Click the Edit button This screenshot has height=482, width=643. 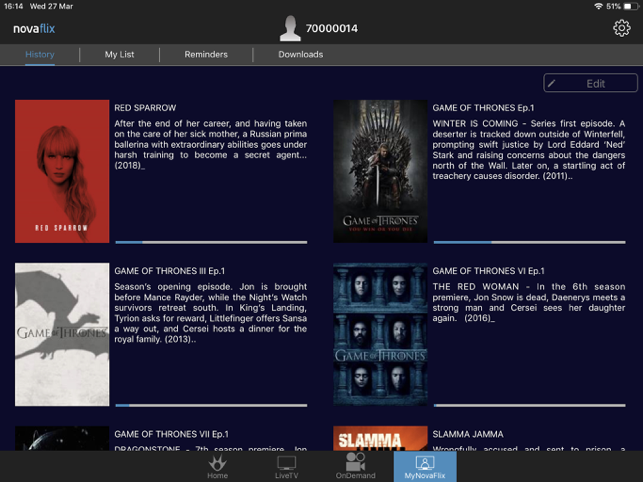[591, 83]
